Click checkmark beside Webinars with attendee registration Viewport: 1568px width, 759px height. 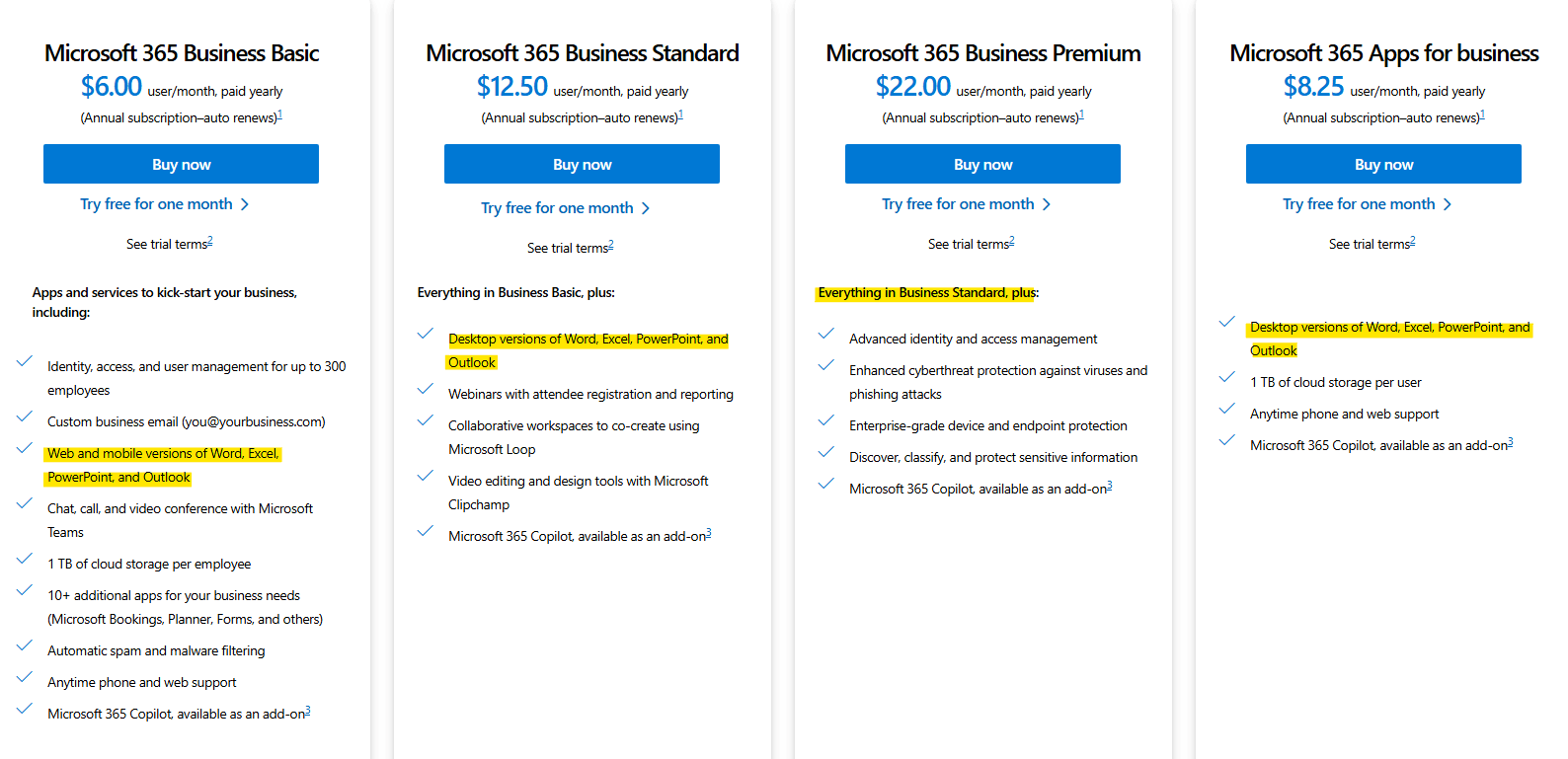click(x=426, y=390)
